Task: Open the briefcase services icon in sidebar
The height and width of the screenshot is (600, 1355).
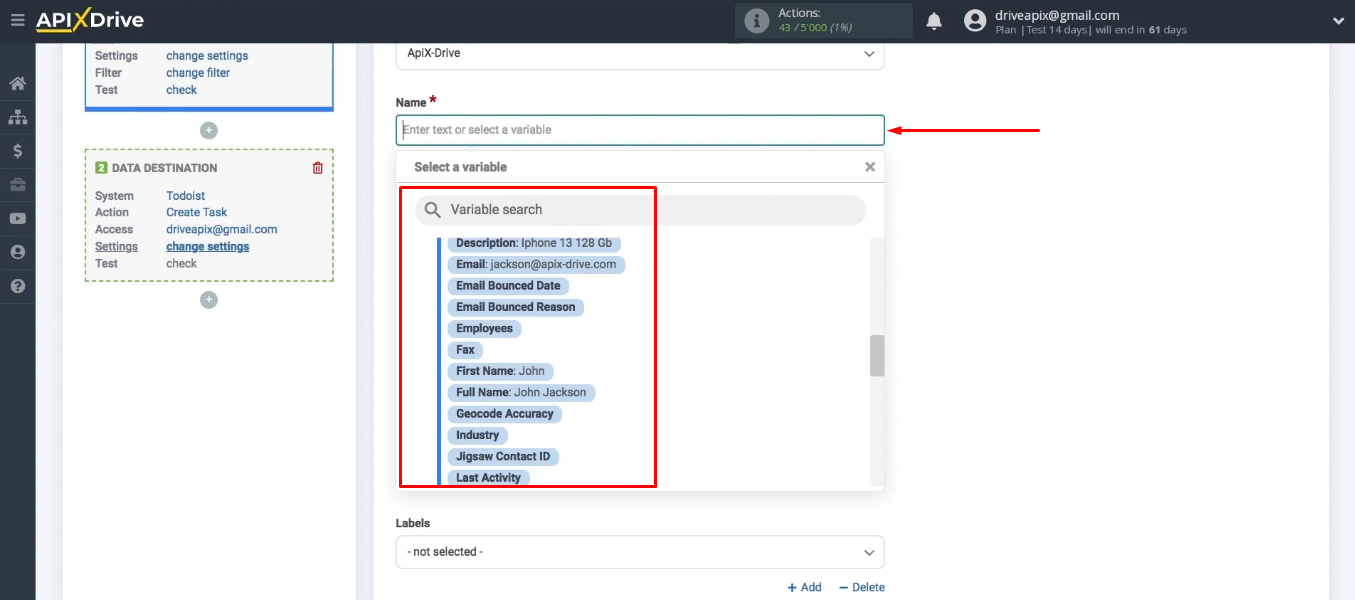Action: point(17,184)
